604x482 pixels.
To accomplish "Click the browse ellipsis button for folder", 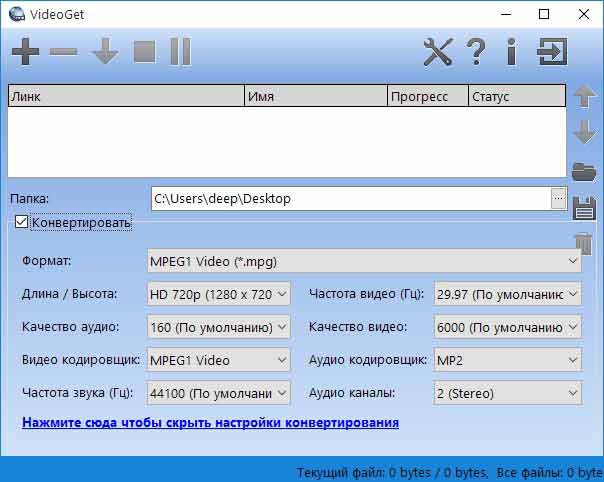I will coord(558,198).
